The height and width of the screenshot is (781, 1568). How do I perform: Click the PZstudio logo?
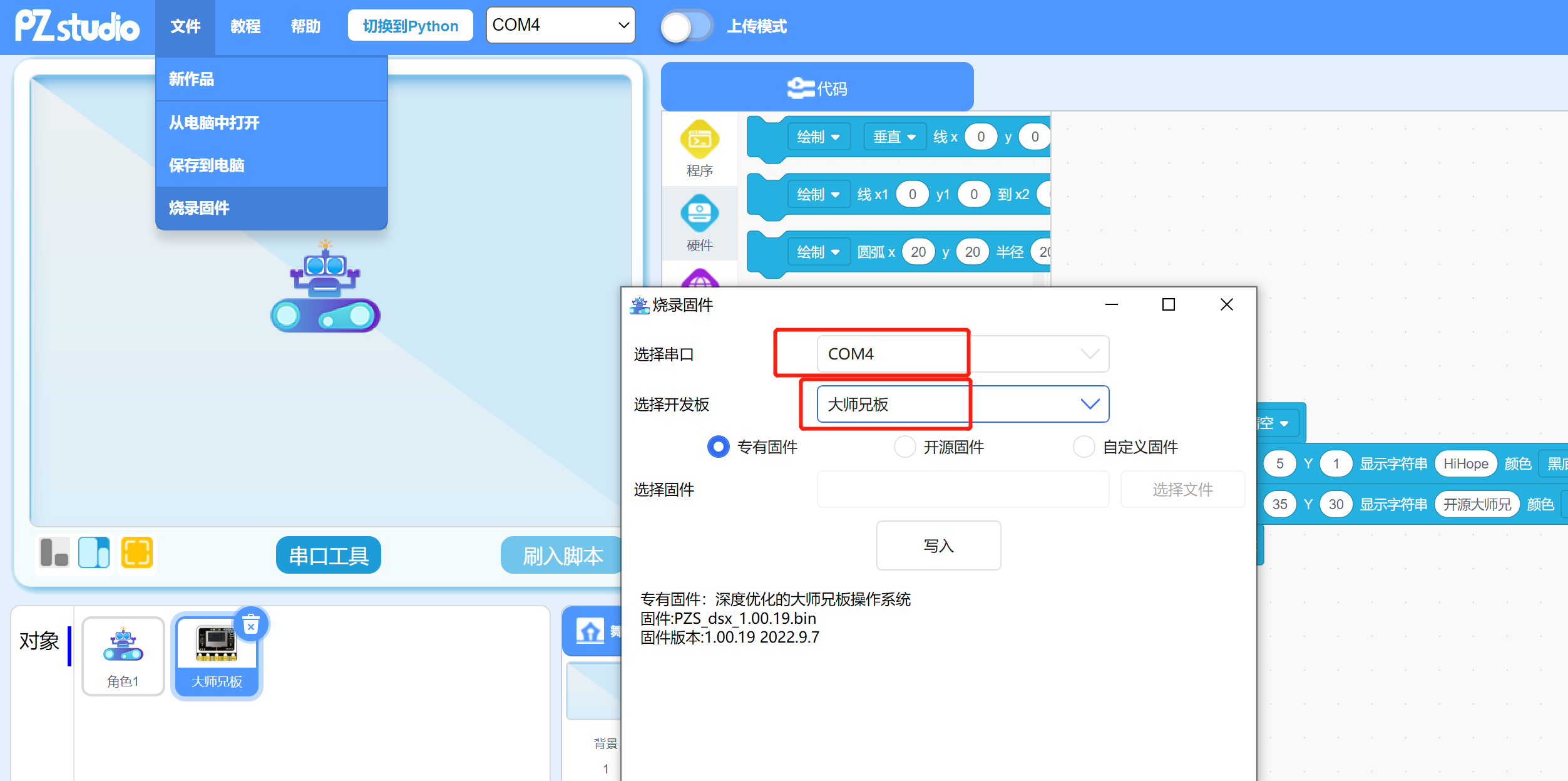pos(77,26)
